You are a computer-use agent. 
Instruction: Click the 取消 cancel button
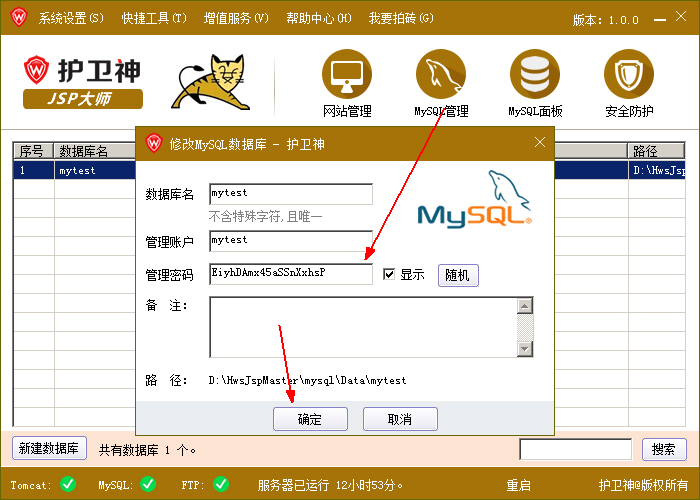(400, 419)
